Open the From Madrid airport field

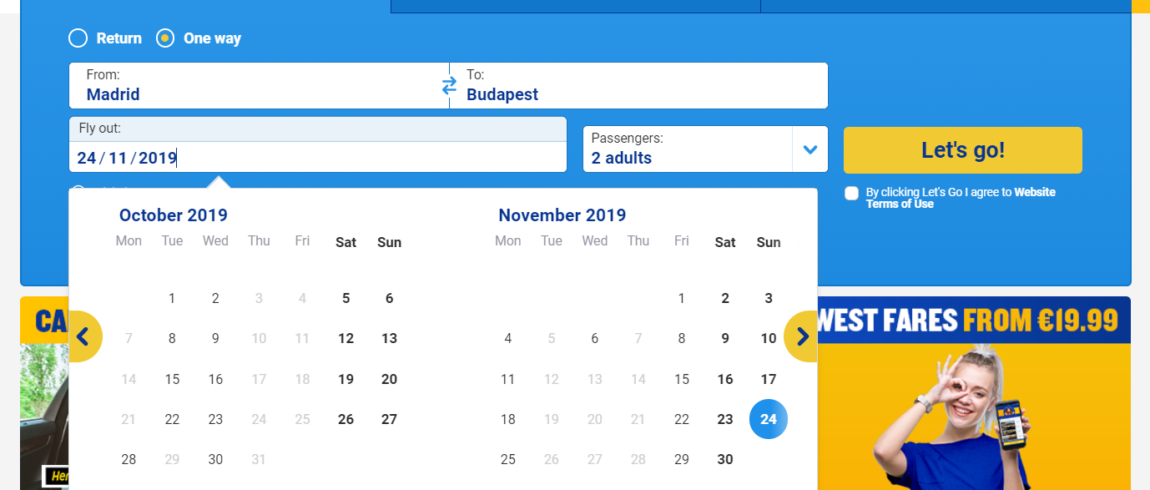coord(259,86)
